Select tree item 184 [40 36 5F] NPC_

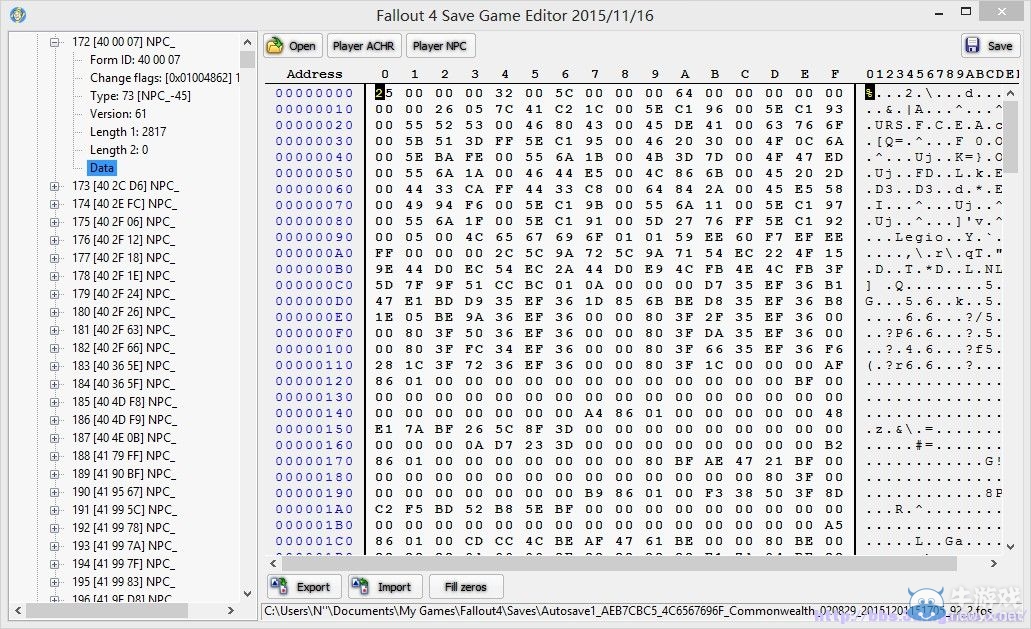point(124,384)
